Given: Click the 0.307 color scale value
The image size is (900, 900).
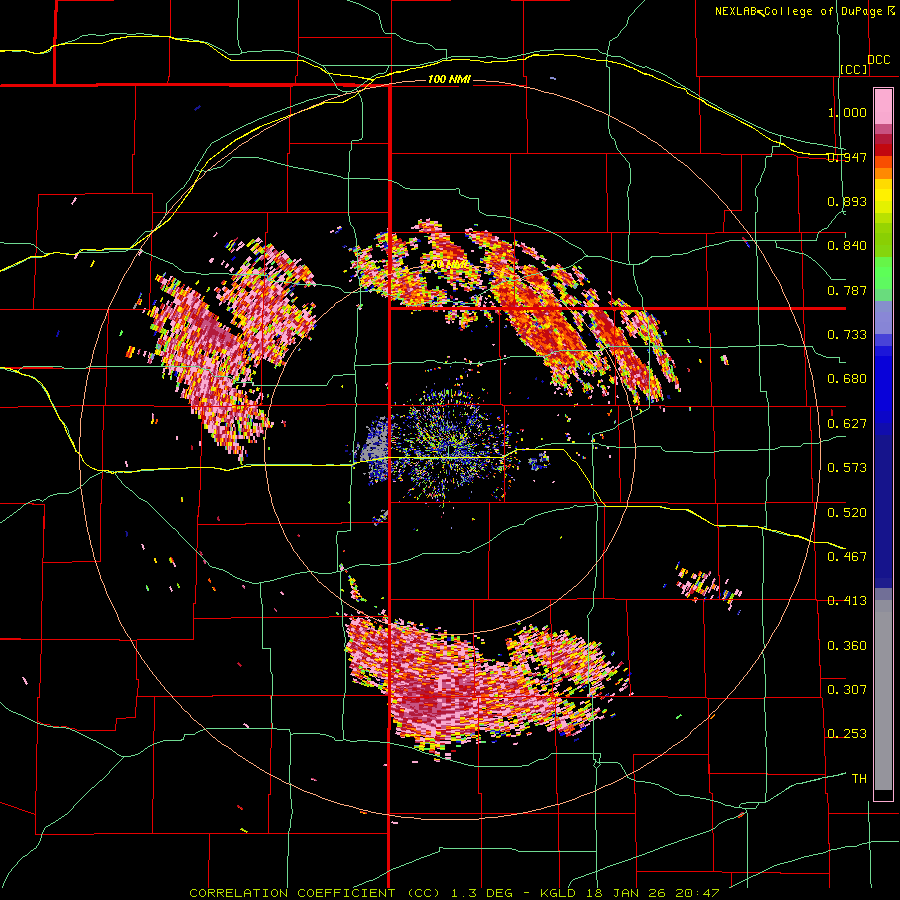Looking at the screenshot, I should click(x=847, y=690).
